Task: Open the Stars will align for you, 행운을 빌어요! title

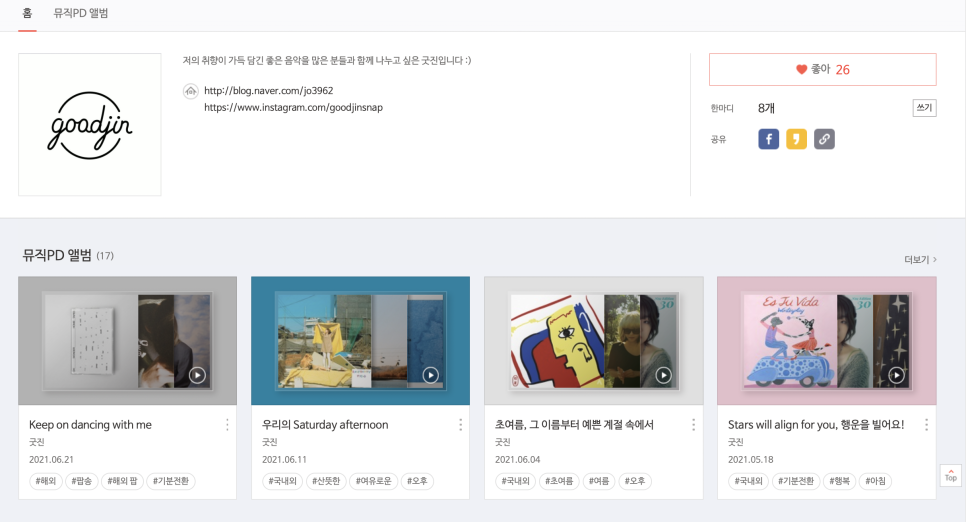Action: tap(816, 425)
